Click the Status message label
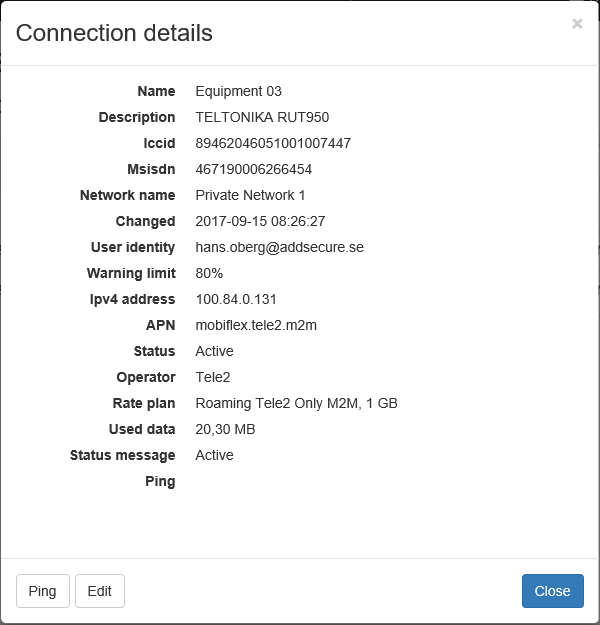 tap(122, 455)
